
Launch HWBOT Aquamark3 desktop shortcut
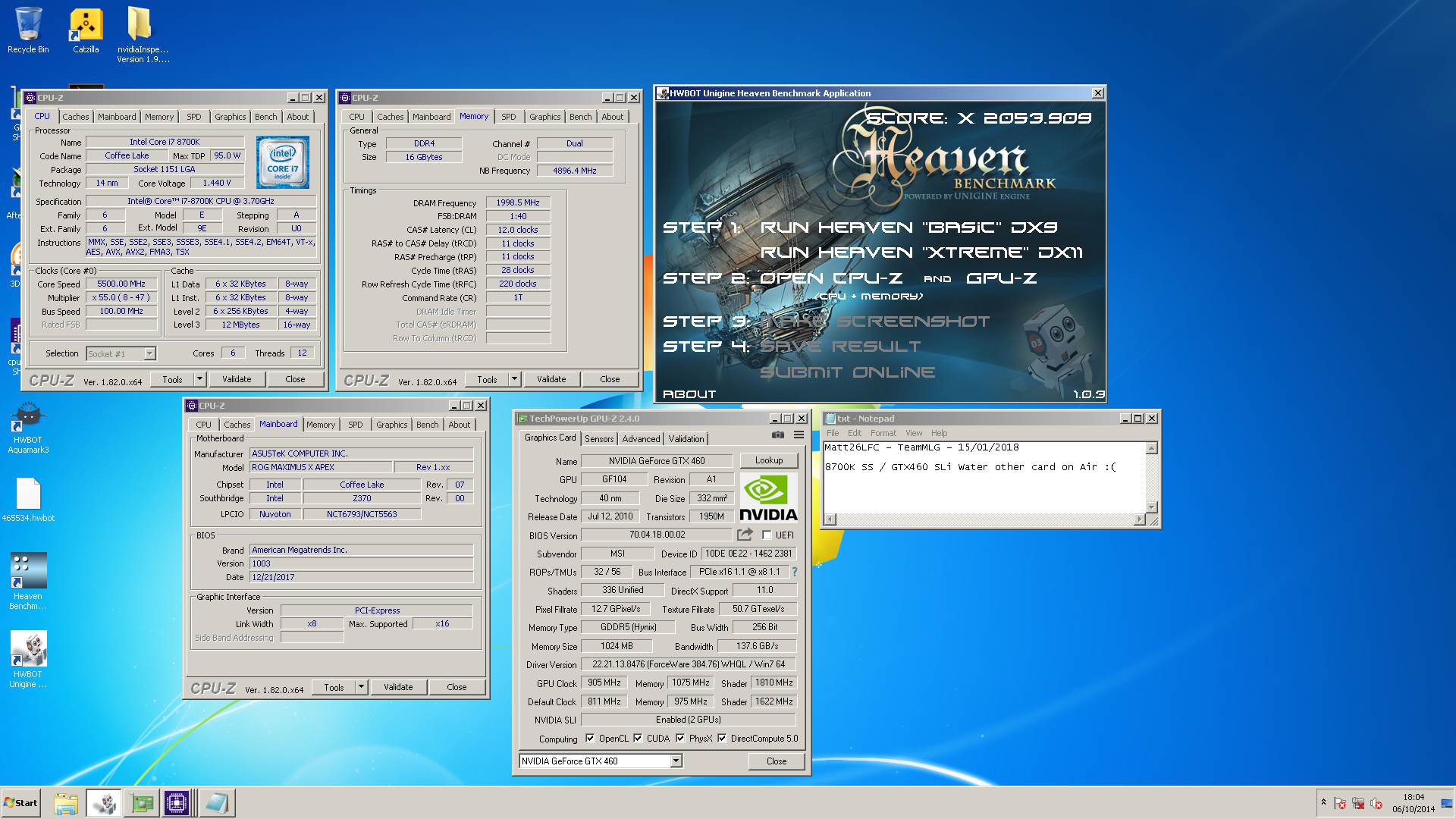click(x=28, y=428)
